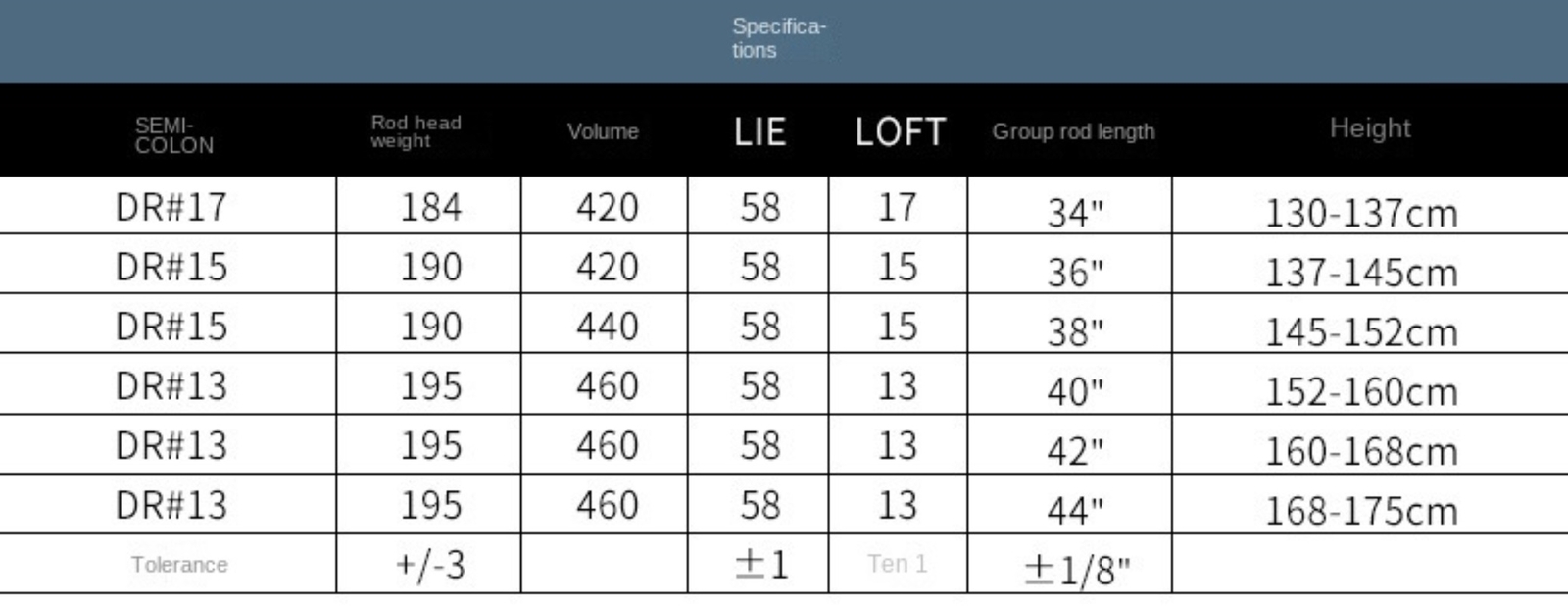Click the Ten 1 loft tolerance cell
This screenshot has width=1568, height=606.
(897, 564)
